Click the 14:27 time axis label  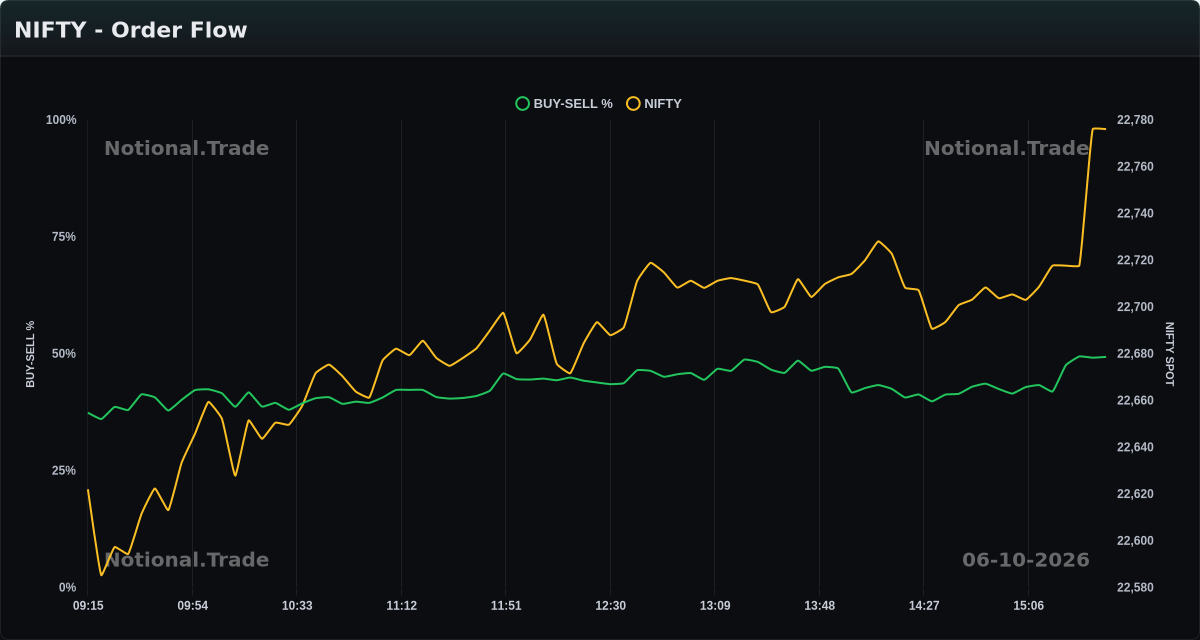[924, 606]
